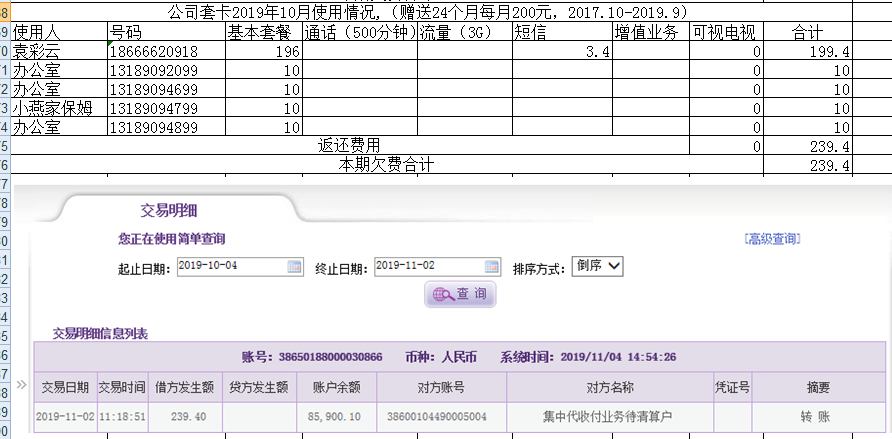This screenshot has height=439, width=892.
Task: Open the 高级查询 advanced query link
Action: [772, 239]
